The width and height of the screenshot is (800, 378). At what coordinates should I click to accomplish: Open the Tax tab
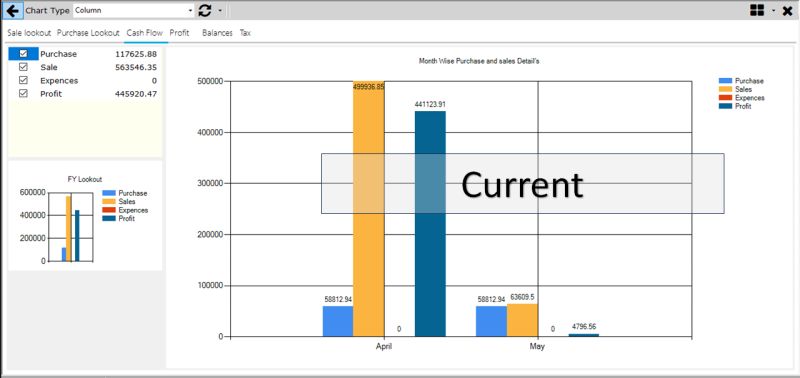tap(245, 33)
